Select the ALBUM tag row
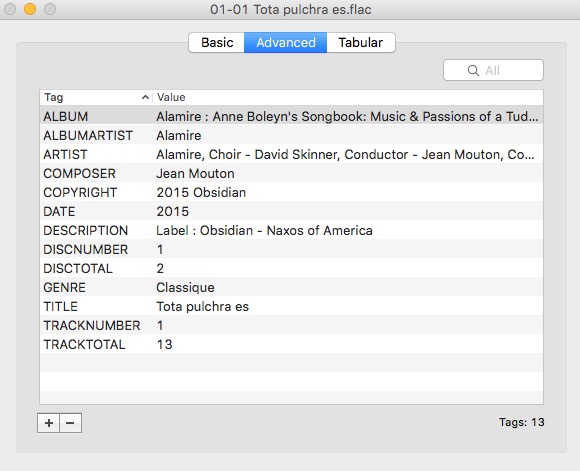 (291, 116)
